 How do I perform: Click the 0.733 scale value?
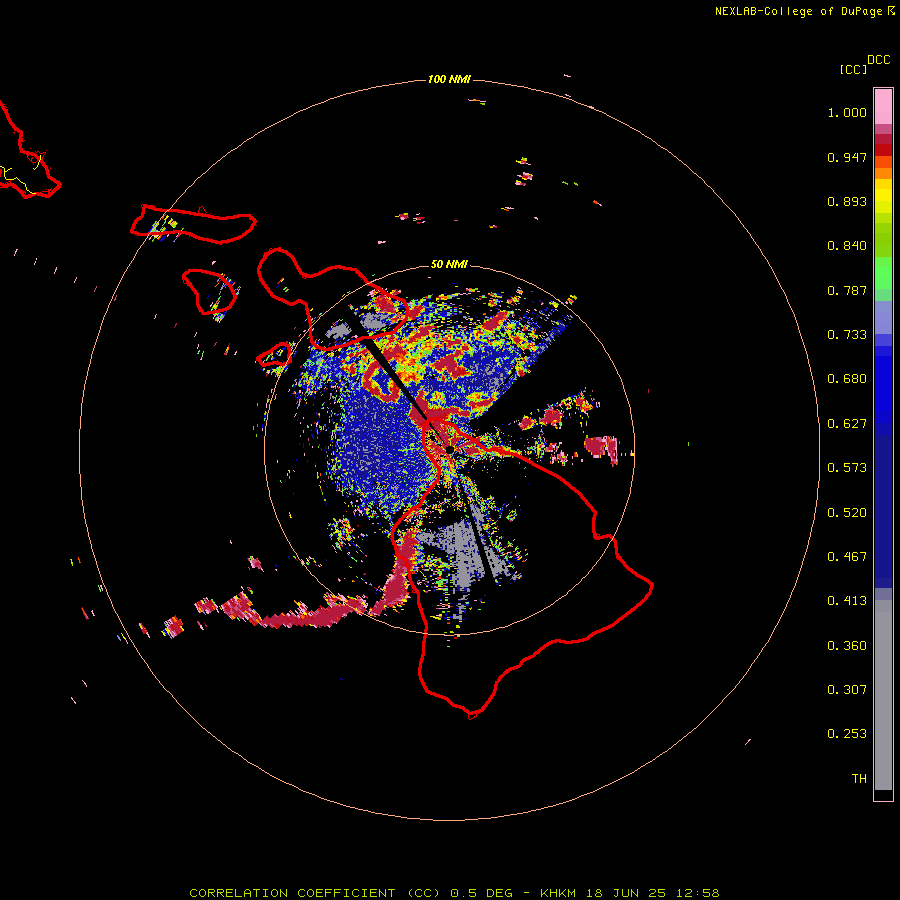tap(847, 335)
